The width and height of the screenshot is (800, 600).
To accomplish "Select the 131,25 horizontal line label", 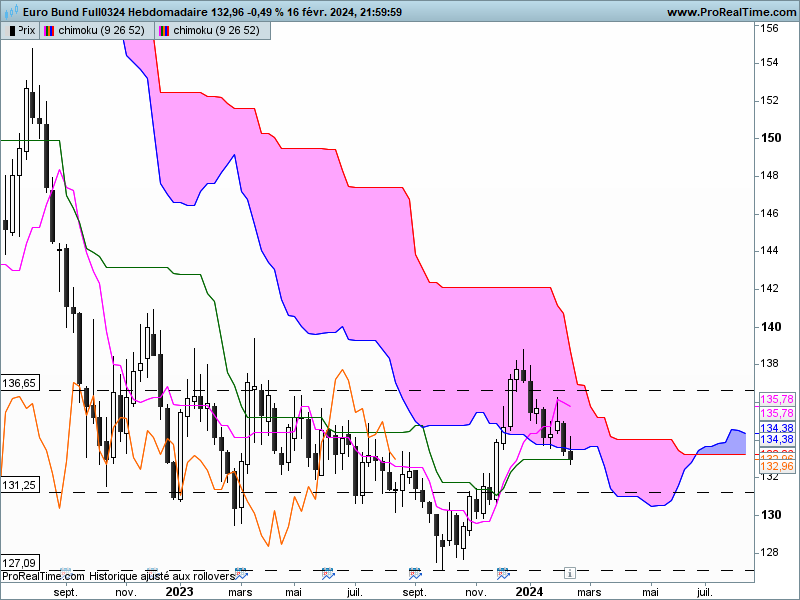I will (19, 485).
